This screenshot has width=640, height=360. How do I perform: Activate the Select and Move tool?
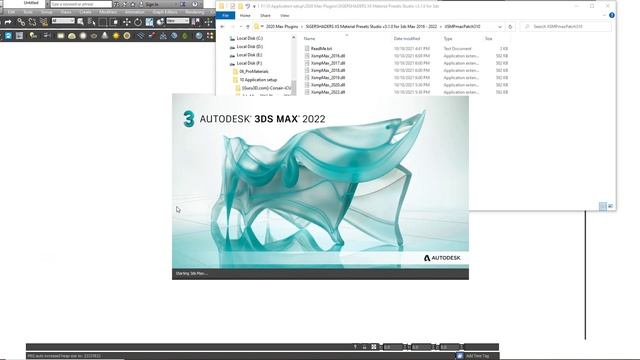tap(127, 22)
